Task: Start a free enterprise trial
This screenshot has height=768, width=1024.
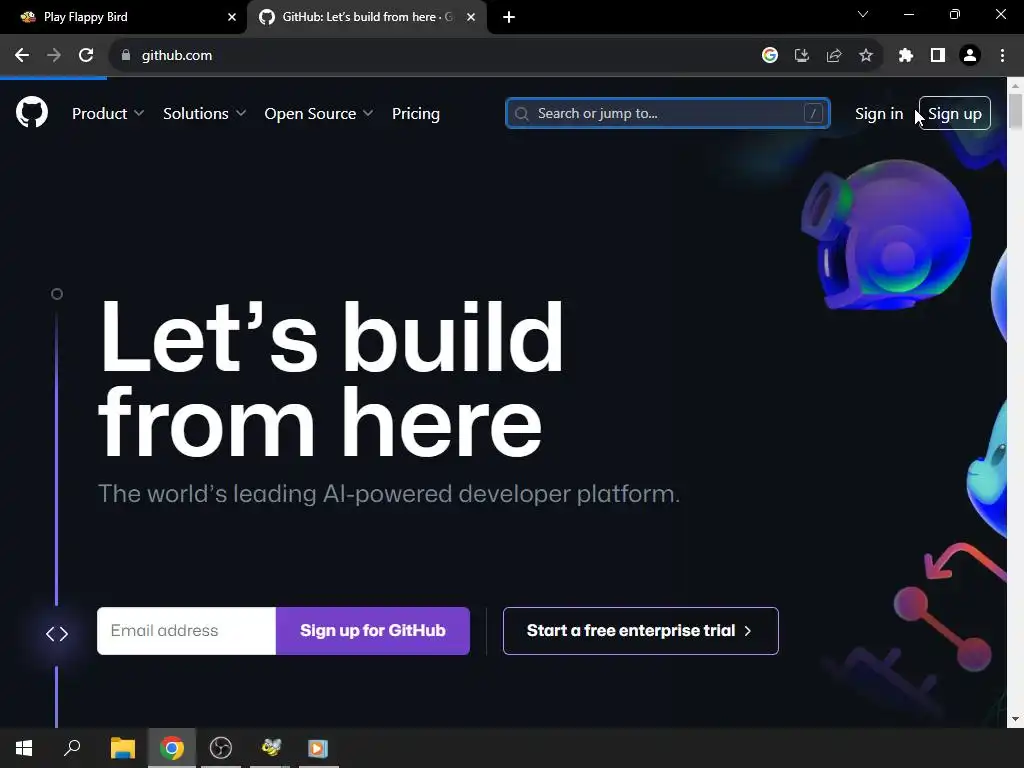Action: tap(641, 631)
